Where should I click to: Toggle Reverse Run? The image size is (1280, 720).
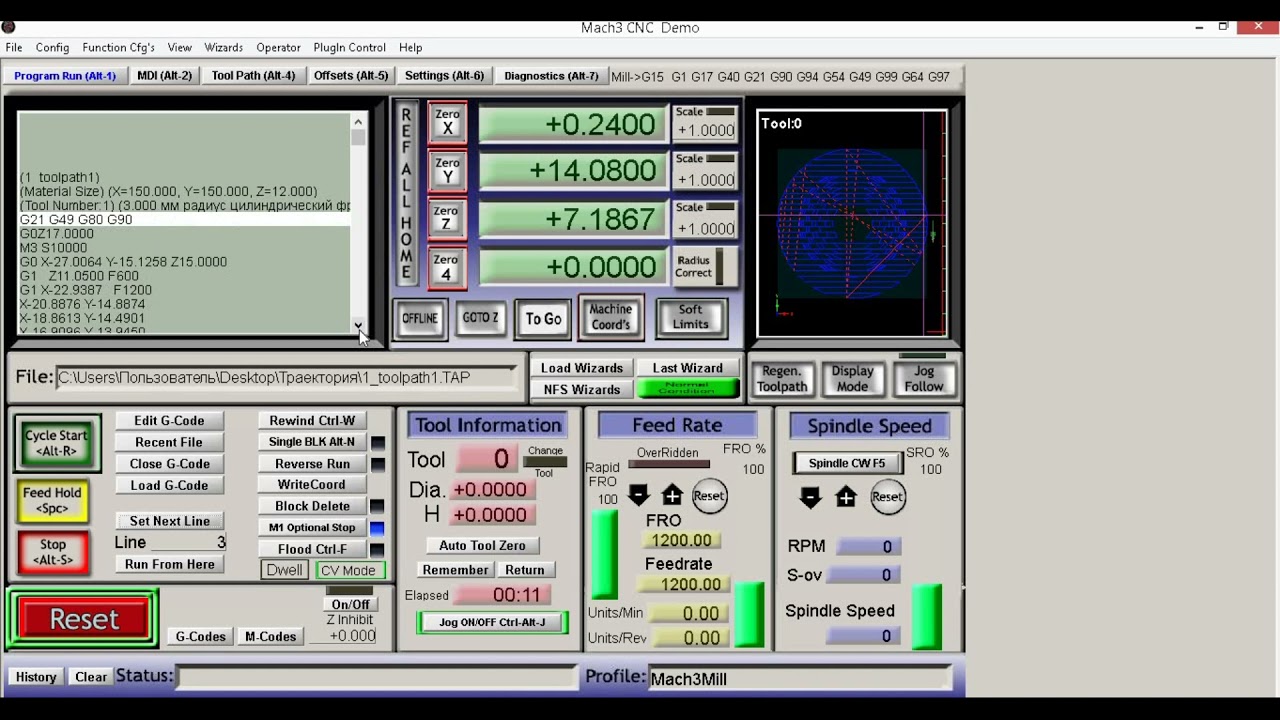tap(312, 464)
